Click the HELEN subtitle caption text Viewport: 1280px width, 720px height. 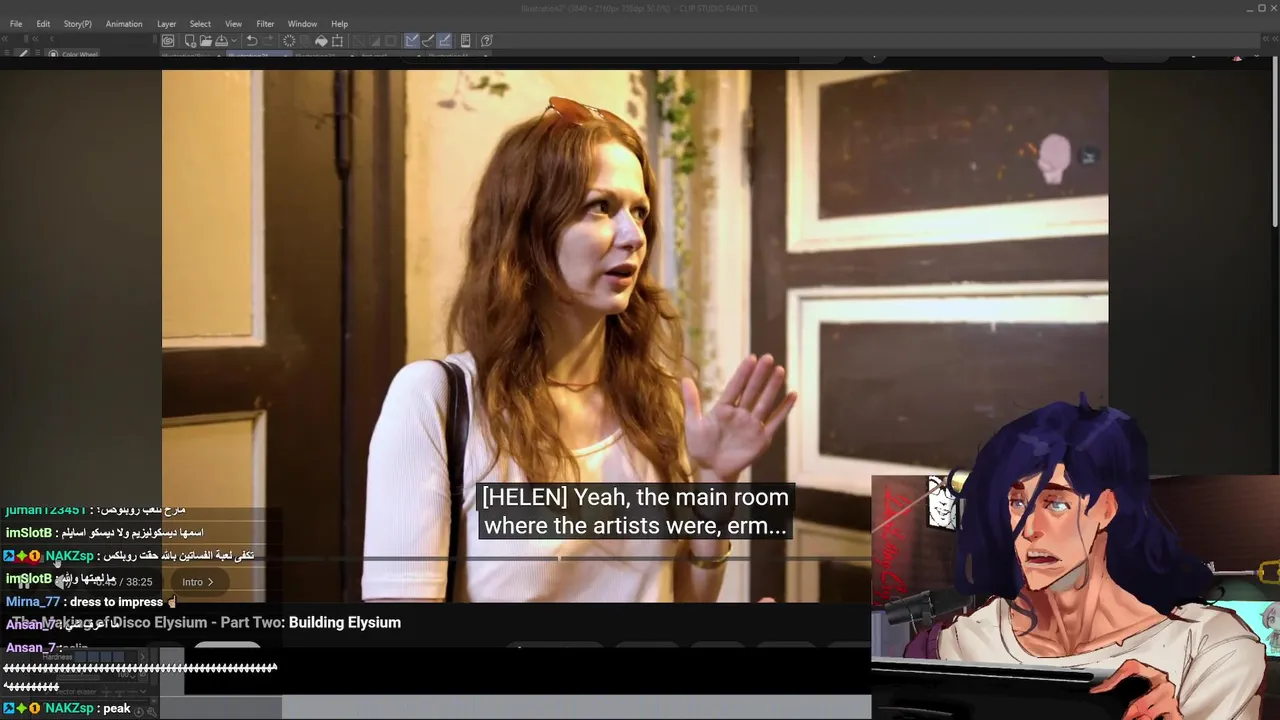(x=634, y=511)
